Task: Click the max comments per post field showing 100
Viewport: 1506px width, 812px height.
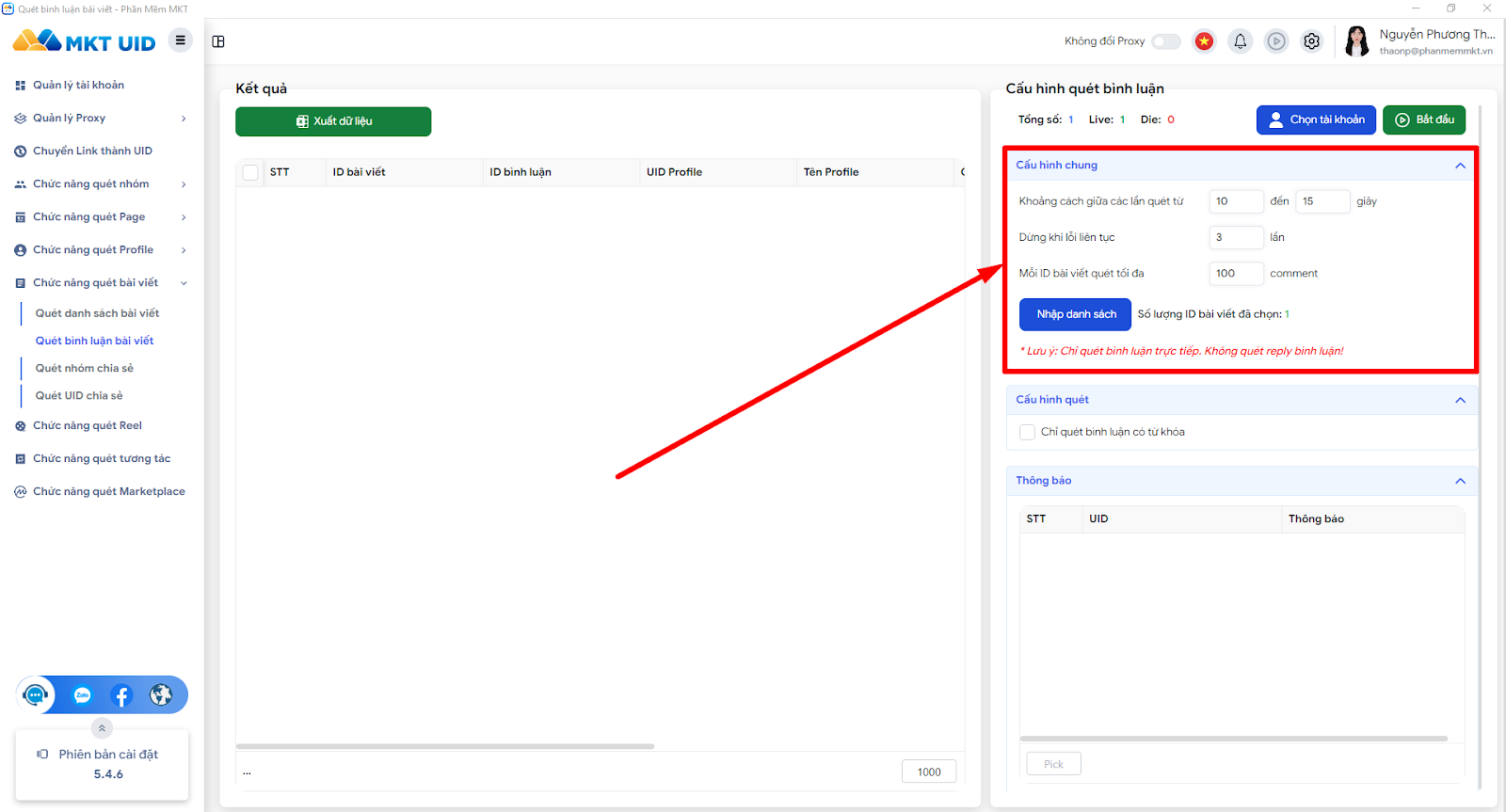Action: point(1236,274)
